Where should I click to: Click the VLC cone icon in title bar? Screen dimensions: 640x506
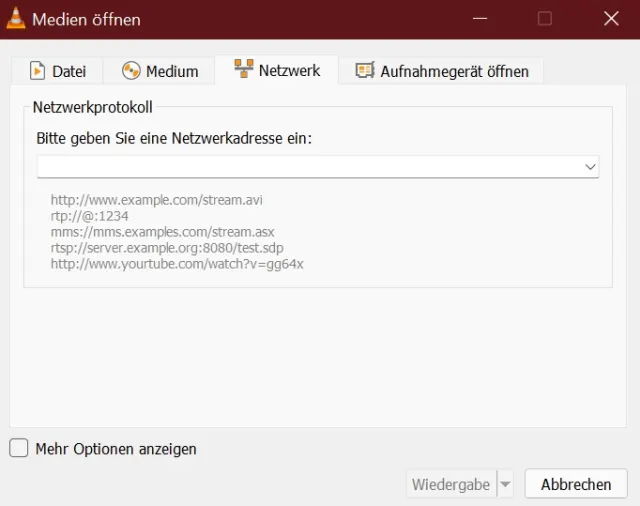[x=16, y=19]
